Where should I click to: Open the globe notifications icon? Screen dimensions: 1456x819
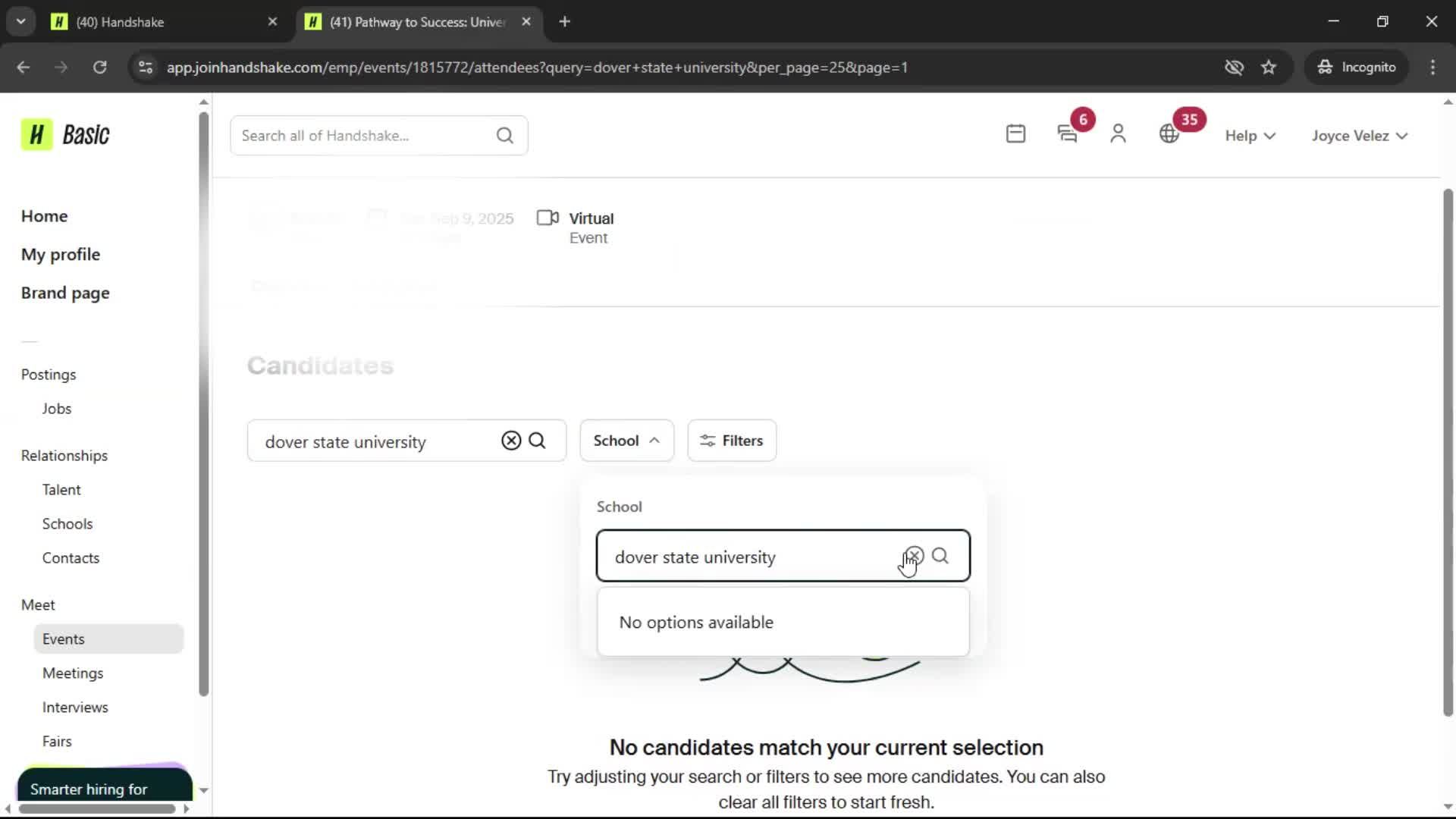point(1169,134)
